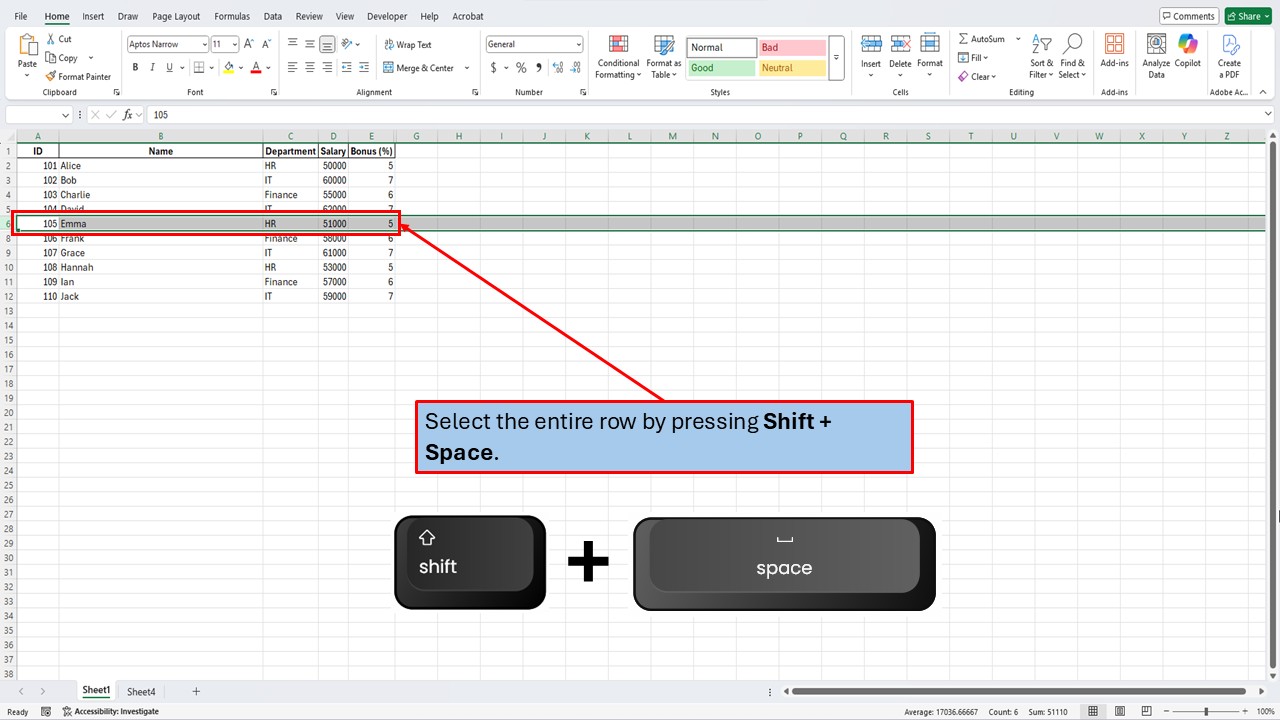The width and height of the screenshot is (1280, 720).
Task: Apply Percent Style formatting
Action: tap(520, 68)
